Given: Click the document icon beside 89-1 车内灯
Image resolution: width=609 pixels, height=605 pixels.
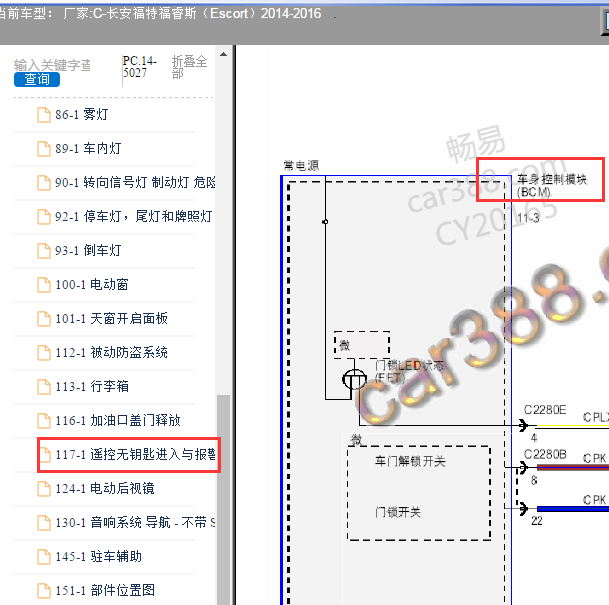Looking at the screenshot, I should (44, 149).
